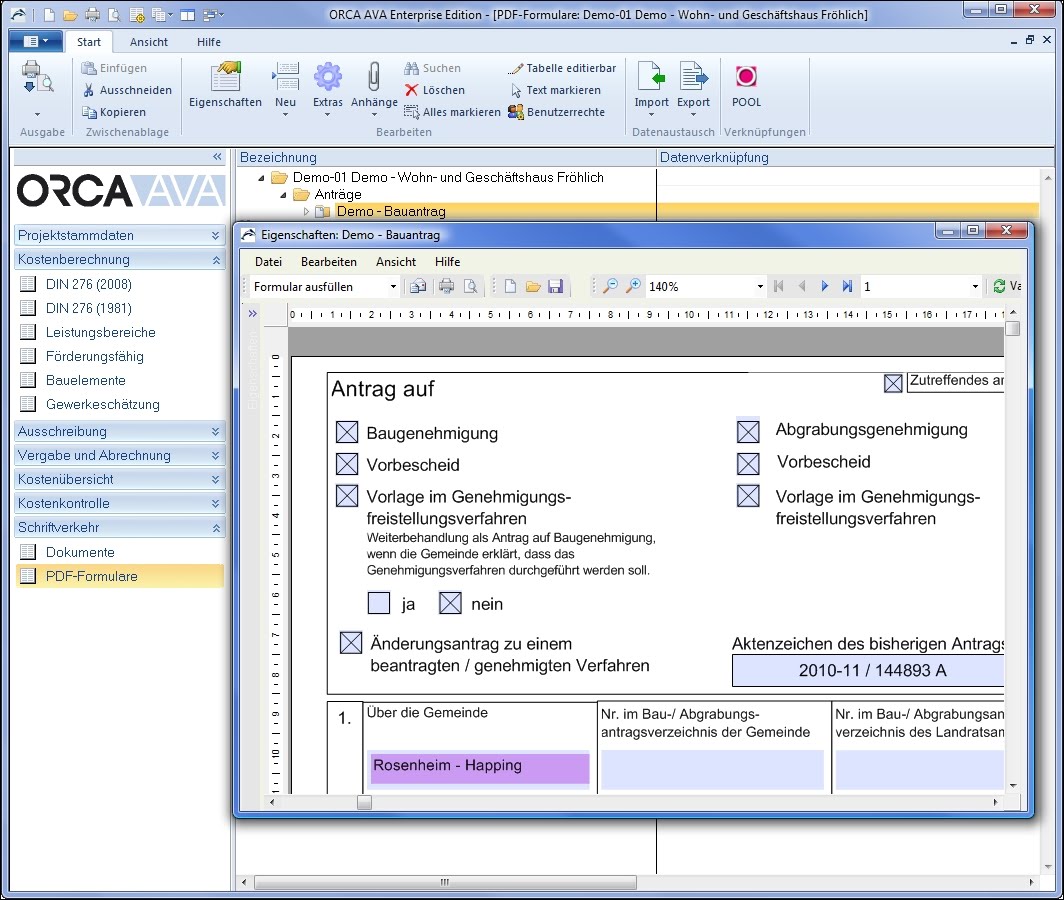Switch to the Ansicht ribbon tab
The width and height of the screenshot is (1064, 900).
(149, 42)
